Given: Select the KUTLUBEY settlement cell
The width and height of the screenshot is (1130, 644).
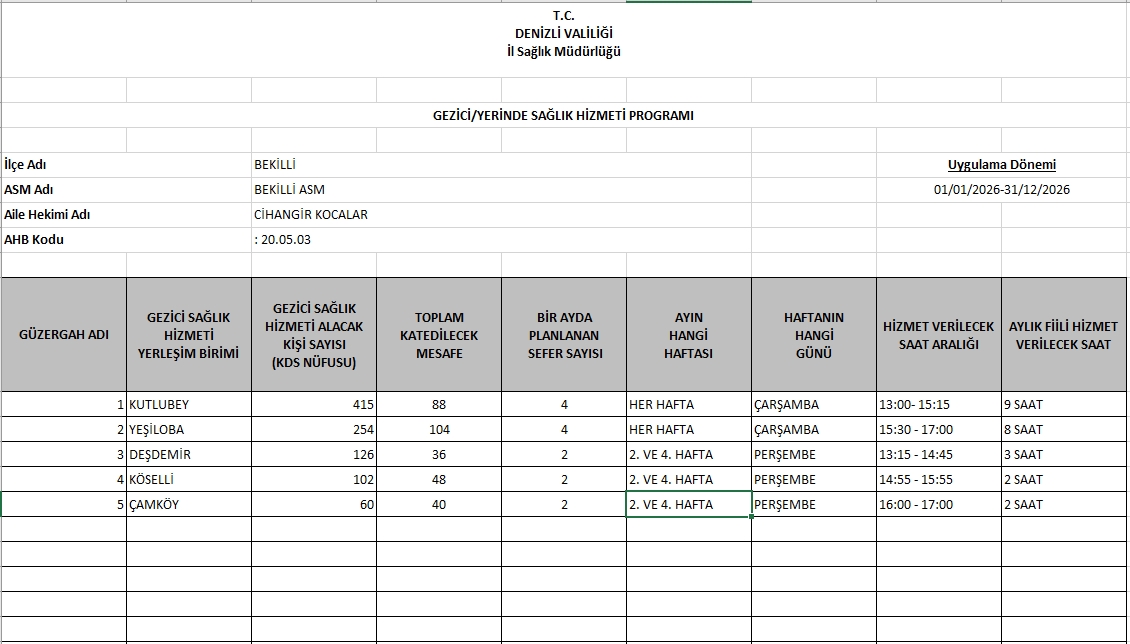Looking at the screenshot, I should click(x=188, y=405).
